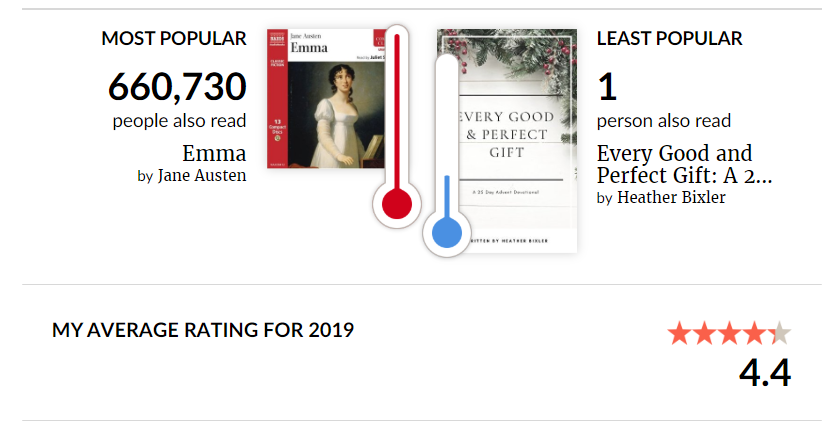This screenshot has height=434, width=839.
Task: Click the red thermometer icon
Action: (x=397, y=126)
